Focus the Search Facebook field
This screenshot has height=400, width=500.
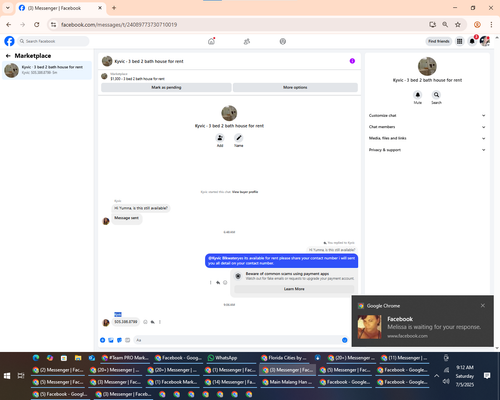coord(53,41)
